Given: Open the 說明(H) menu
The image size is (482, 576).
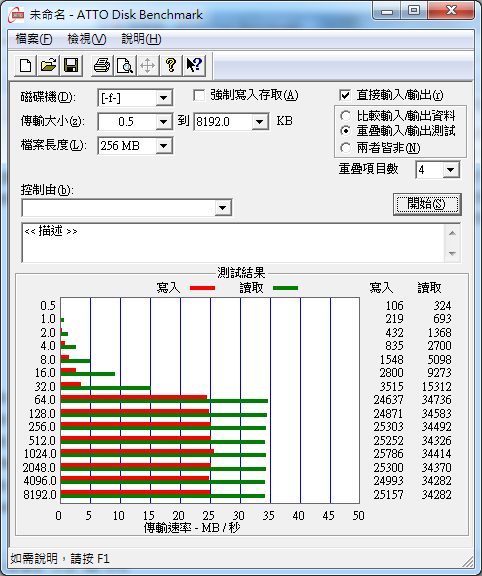Looking at the screenshot, I should (141, 39).
